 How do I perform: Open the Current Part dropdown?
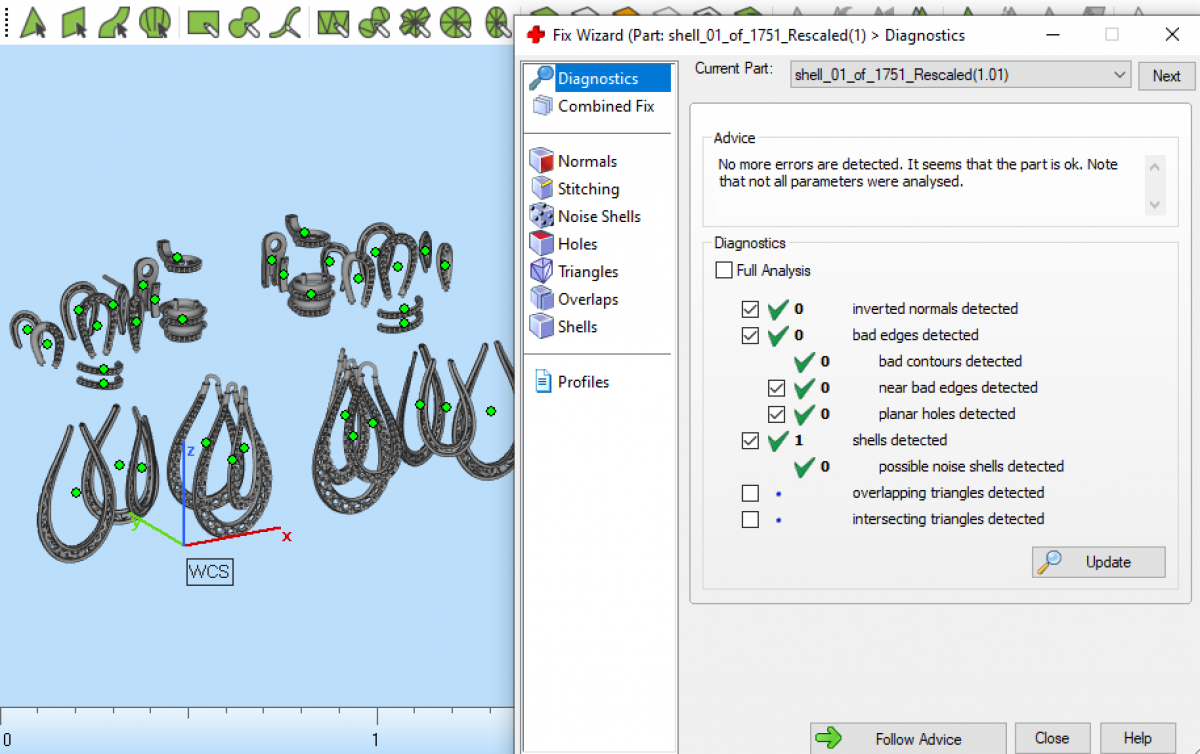point(960,75)
